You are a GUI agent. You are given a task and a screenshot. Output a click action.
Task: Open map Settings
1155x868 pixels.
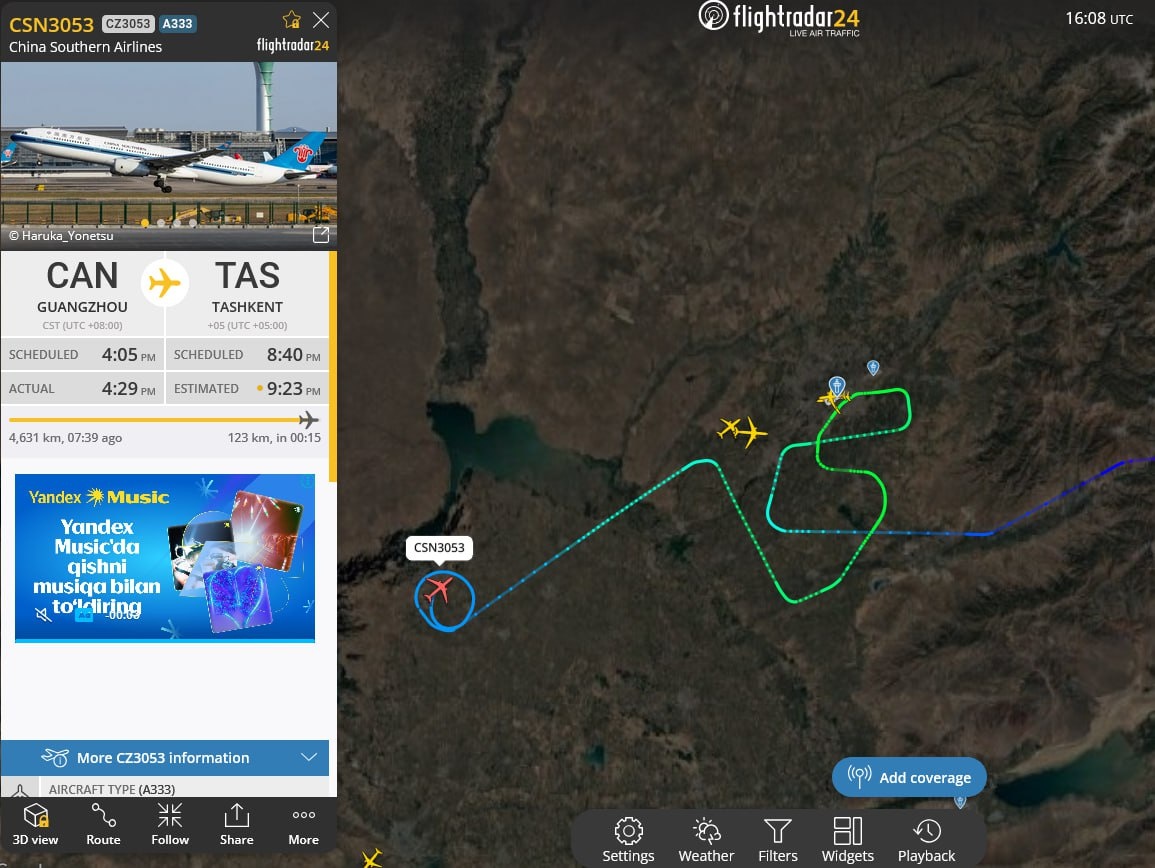(628, 839)
